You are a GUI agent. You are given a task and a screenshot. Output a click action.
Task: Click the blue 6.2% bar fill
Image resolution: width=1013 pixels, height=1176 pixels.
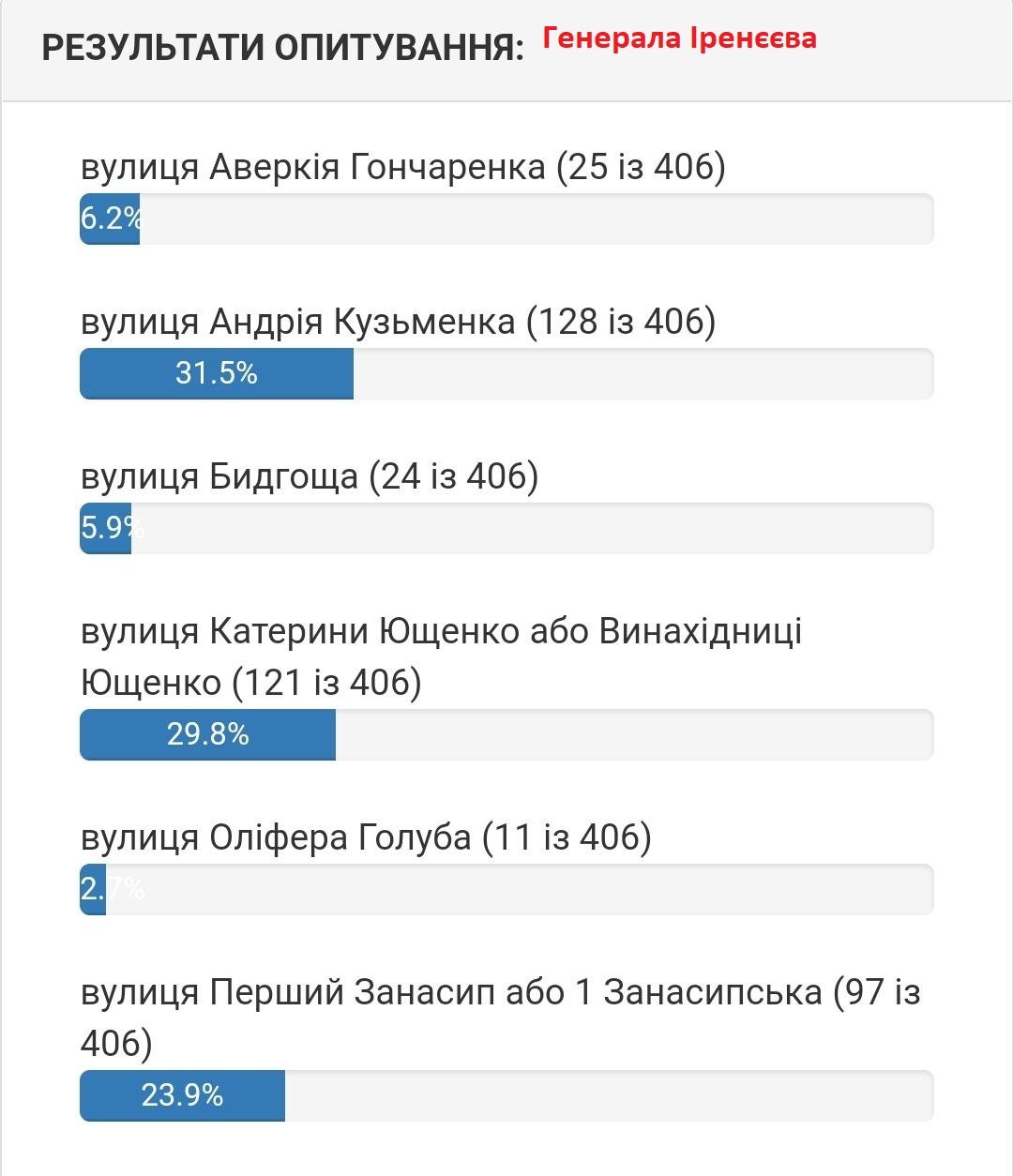click(109, 219)
